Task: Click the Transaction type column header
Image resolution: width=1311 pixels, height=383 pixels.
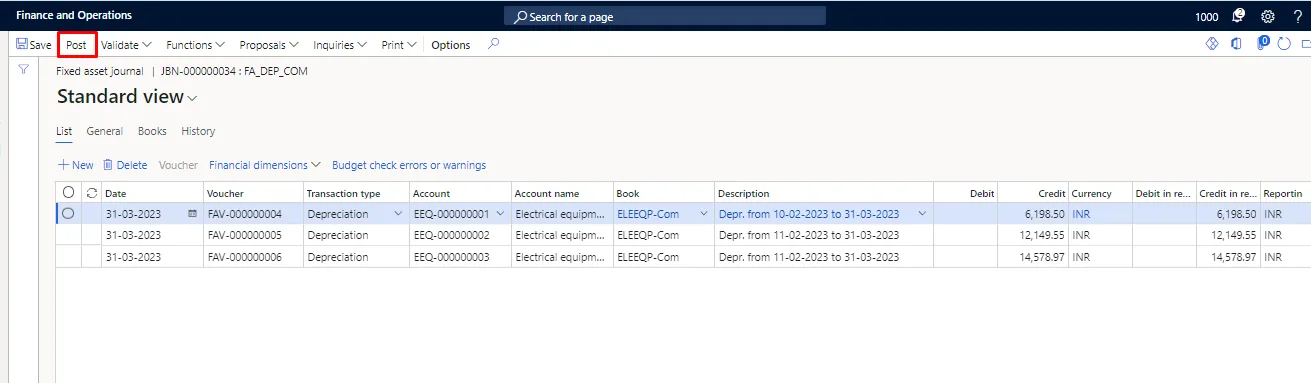Action: pyautogui.click(x=343, y=193)
